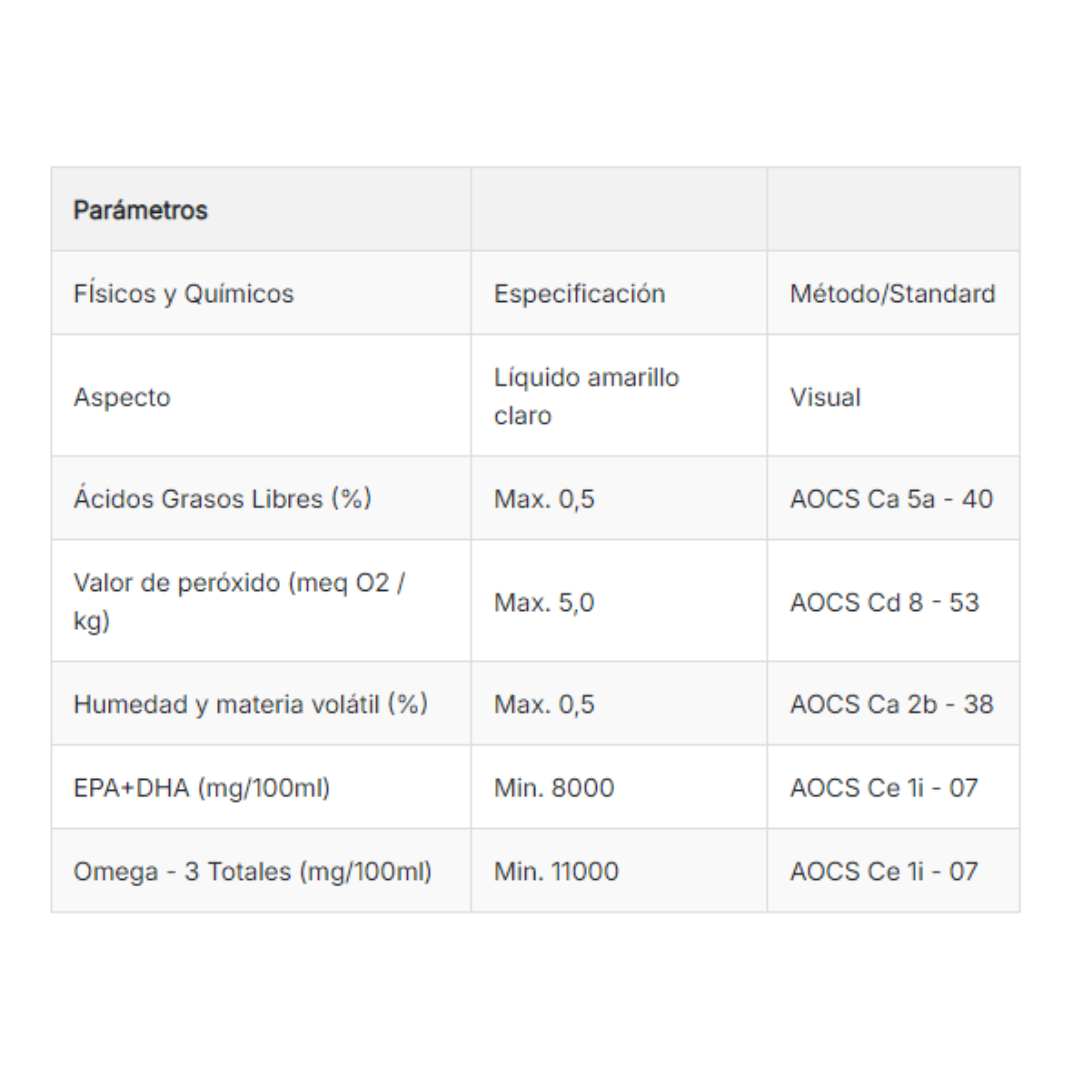
Task: Click the Especificación column heading
Action: coord(579,294)
